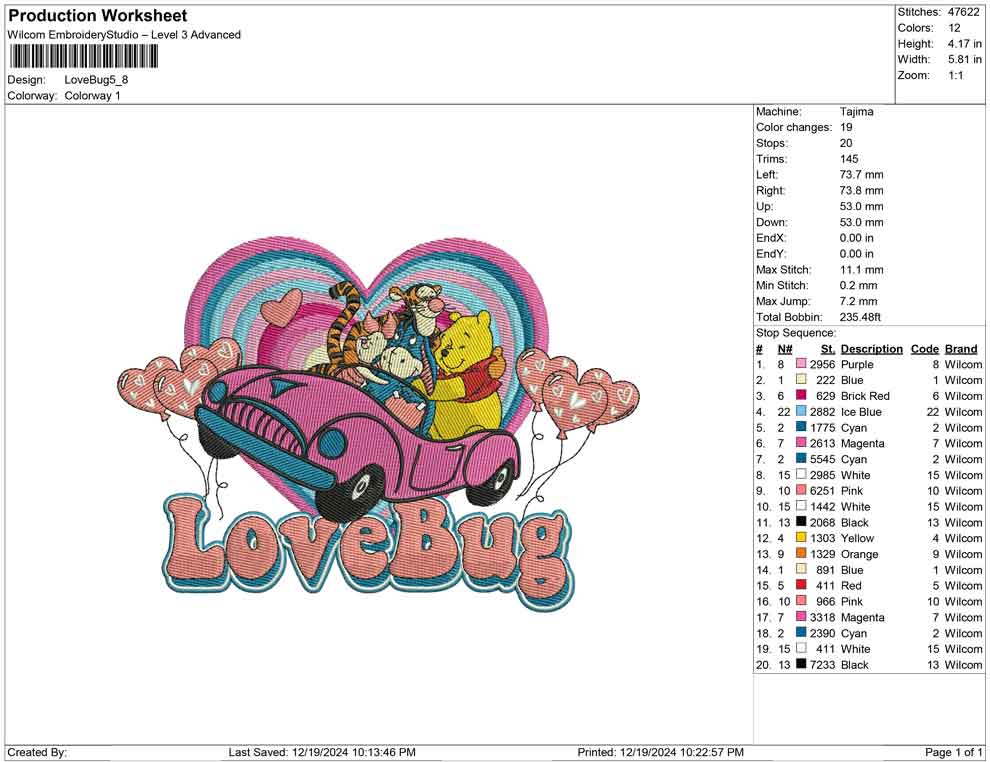Click 'Page 1 of 1' in footer
990x762 pixels.
click(953, 753)
